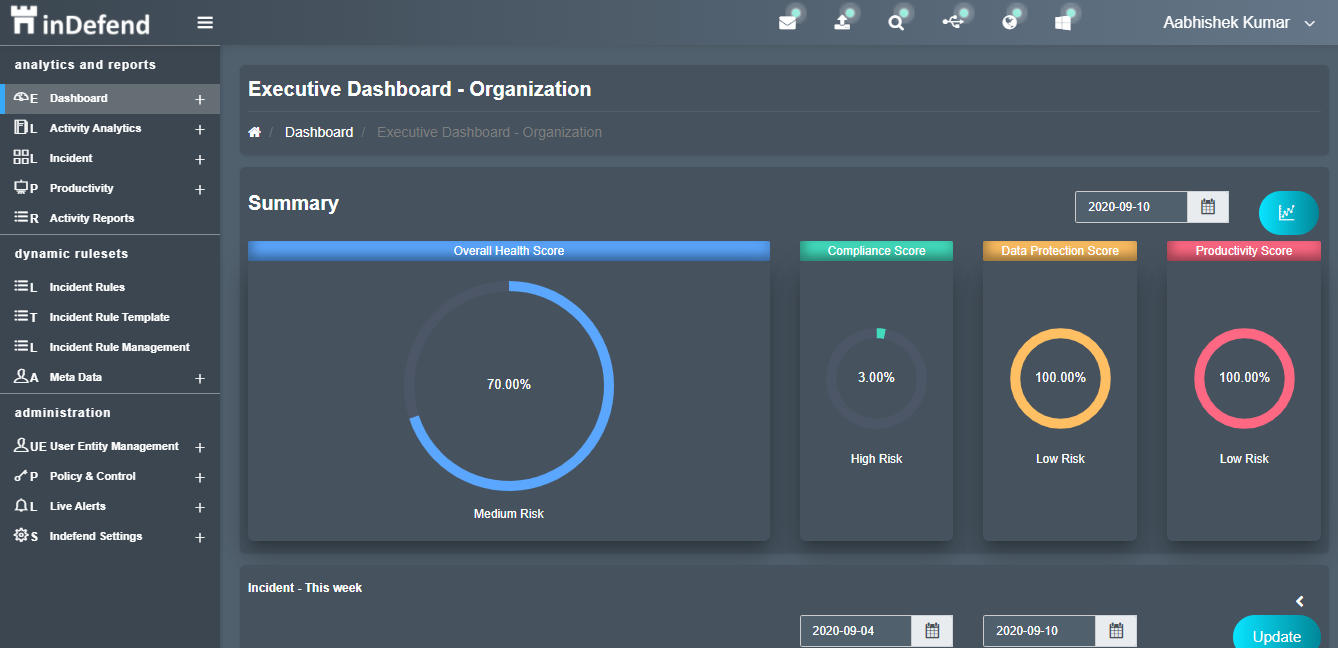Image resolution: width=1338 pixels, height=648 pixels.
Task: Open Activity Reports in the sidebar
Action: pyautogui.click(x=92, y=218)
